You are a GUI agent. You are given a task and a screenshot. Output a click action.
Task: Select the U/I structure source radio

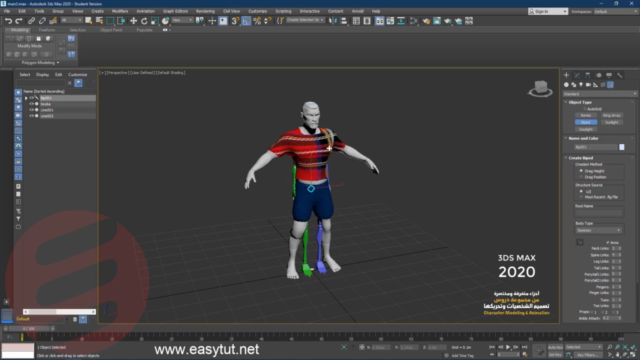pyautogui.click(x=581, y=191)
